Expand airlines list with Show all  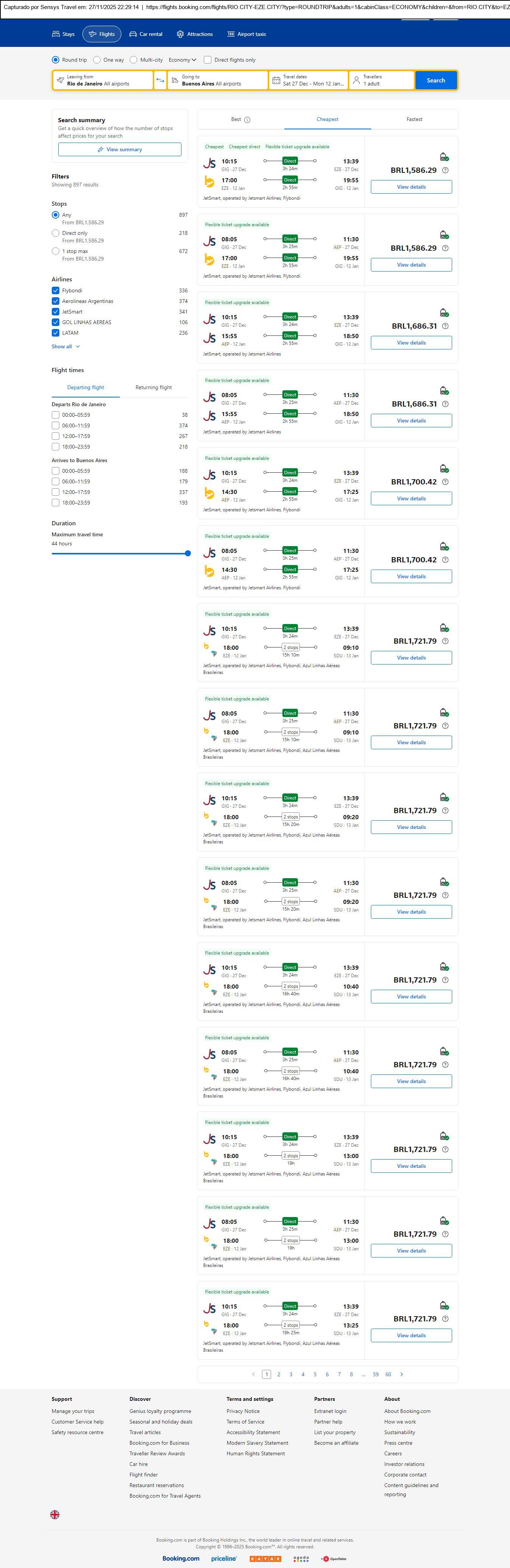pyautogui.click(x=65, y=346)
